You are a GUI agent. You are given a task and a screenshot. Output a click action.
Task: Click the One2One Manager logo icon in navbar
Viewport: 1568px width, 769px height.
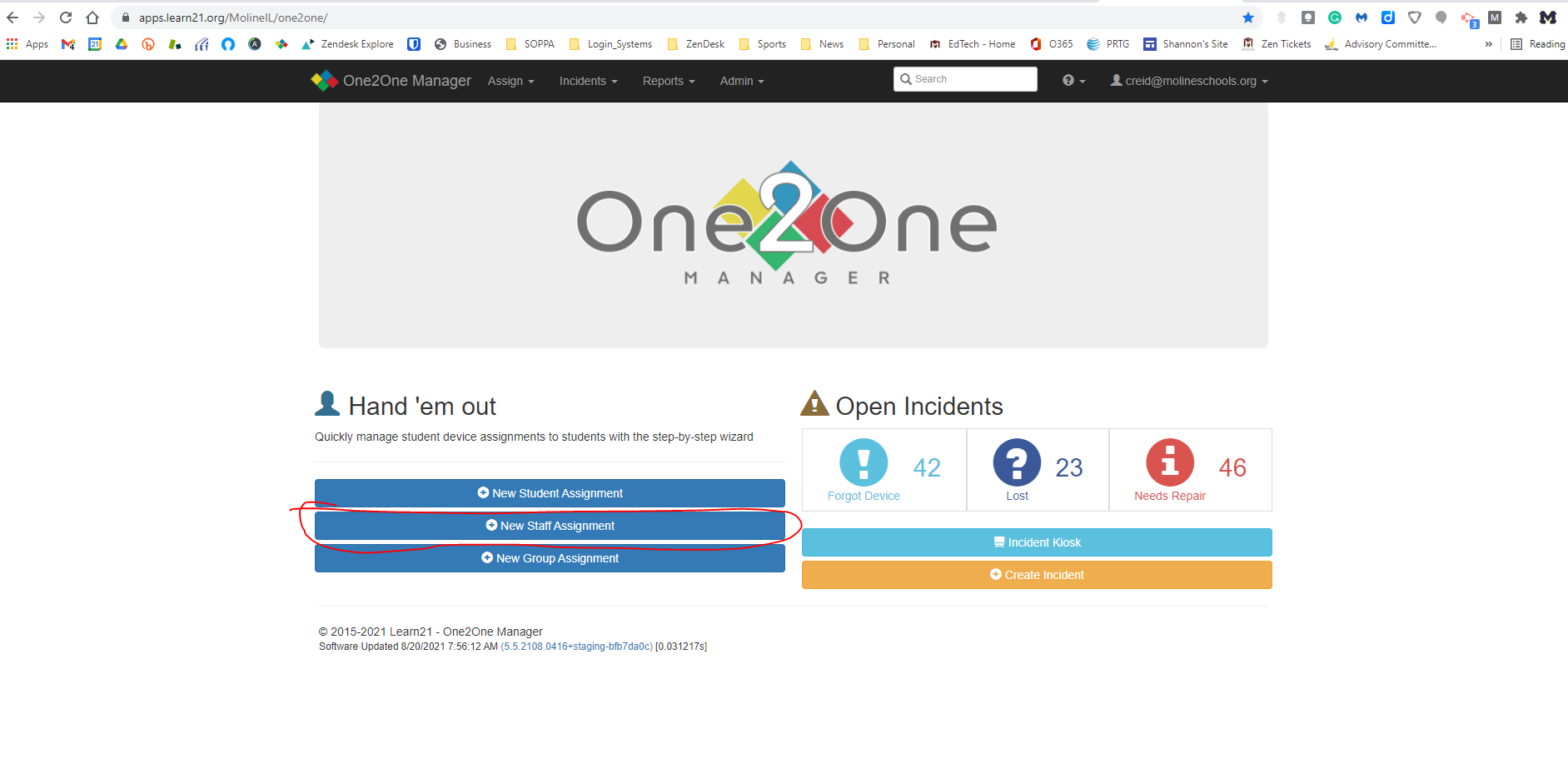pyautogui.click(x=324, y=81)
